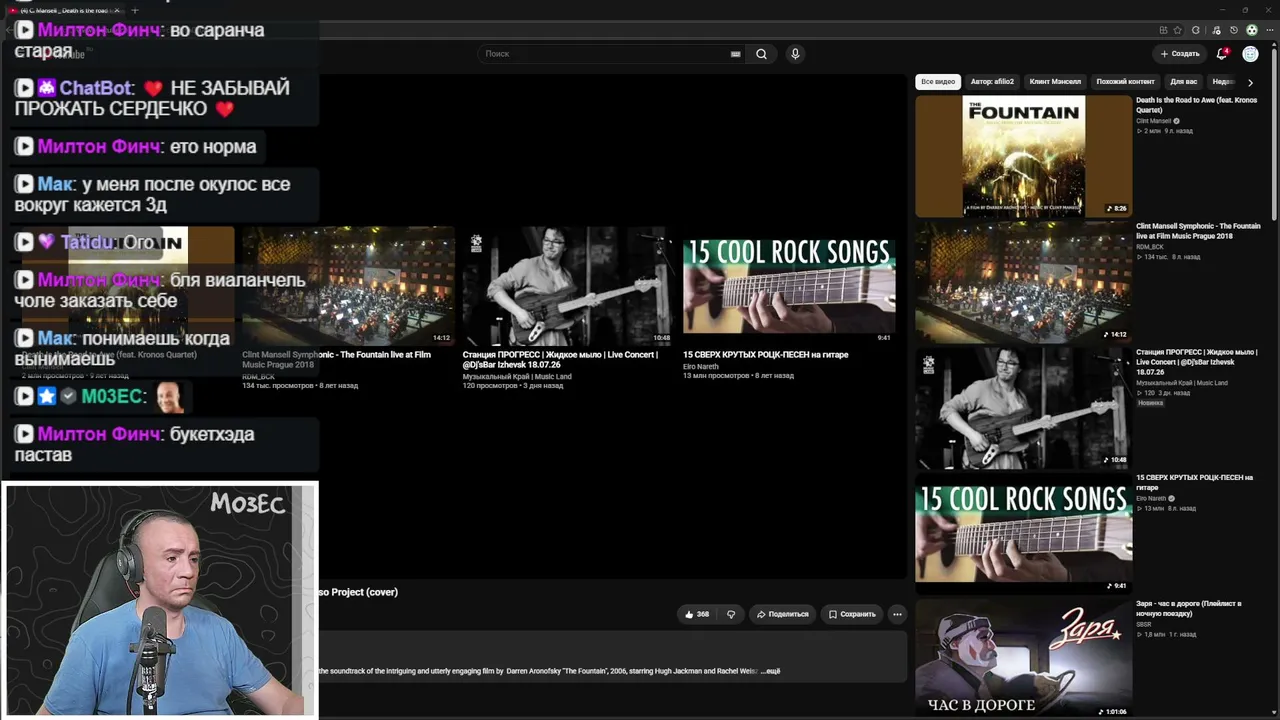This screenshot has height=720, width=1280.
Task: Select the Автор: afilio2 filter chip
Action: click(992, 82)
